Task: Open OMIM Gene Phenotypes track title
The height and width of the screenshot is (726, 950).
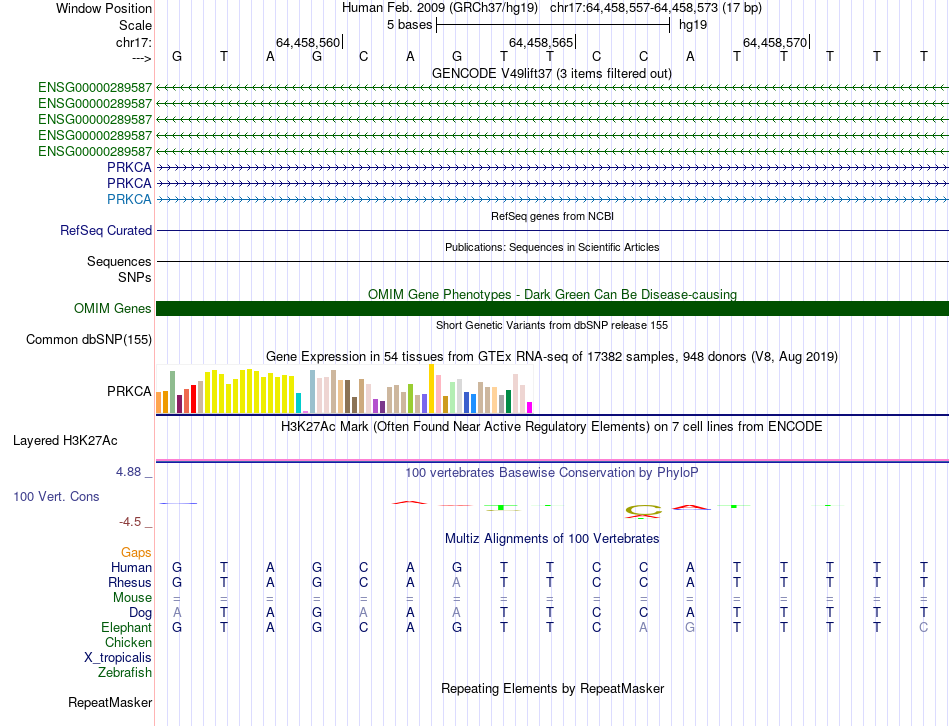Action: pyautogui.click(x=552, y=295)
